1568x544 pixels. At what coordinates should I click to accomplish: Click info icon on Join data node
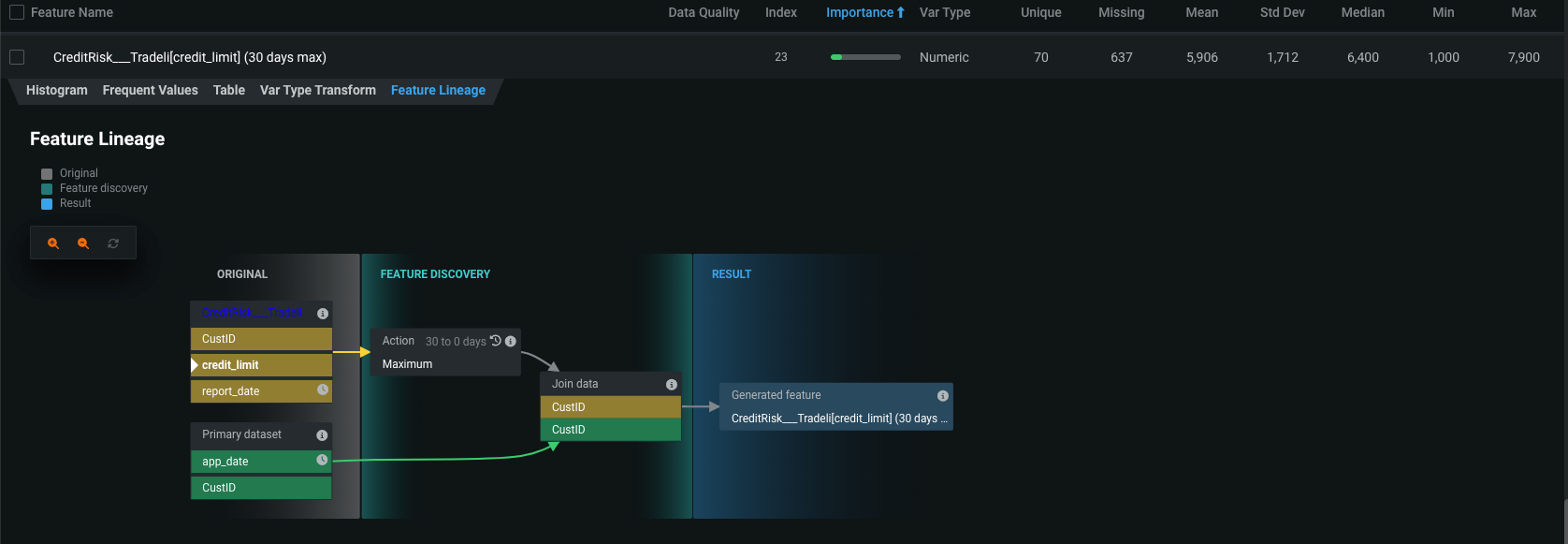pos(671,385)
